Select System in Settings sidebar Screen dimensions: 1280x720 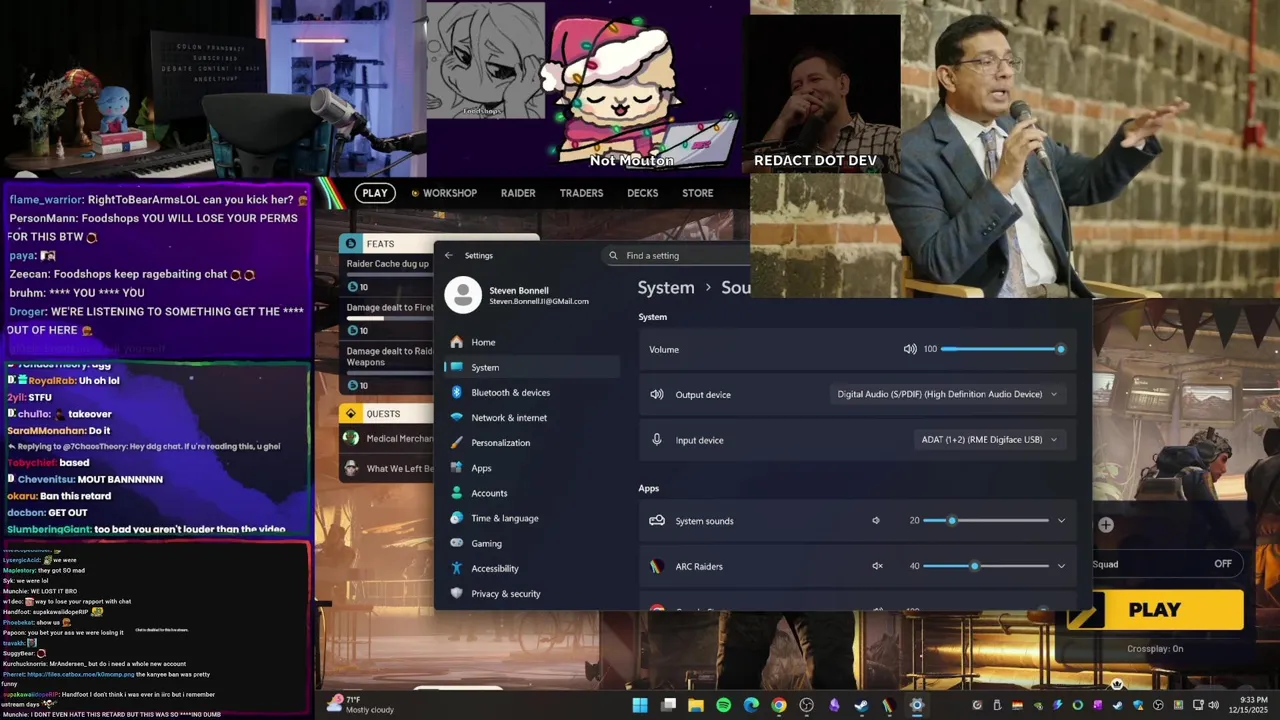pyautogui.click(x=532, y=367)
